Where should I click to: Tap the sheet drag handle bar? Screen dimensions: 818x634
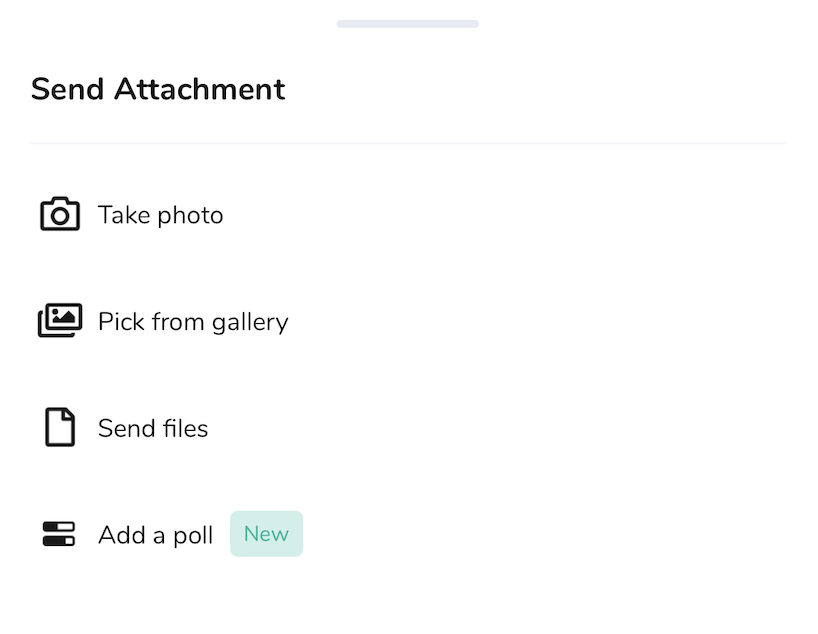tap(408, 23)
